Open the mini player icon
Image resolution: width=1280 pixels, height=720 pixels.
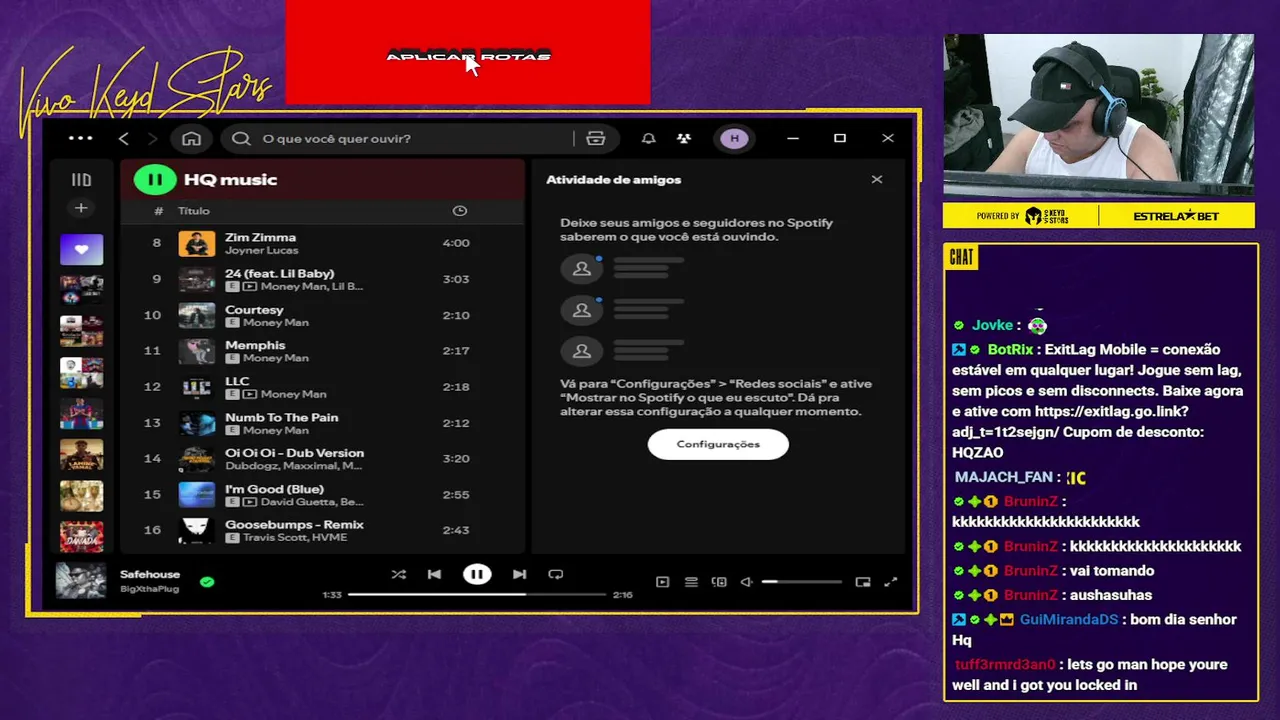(x=863, y=582)
